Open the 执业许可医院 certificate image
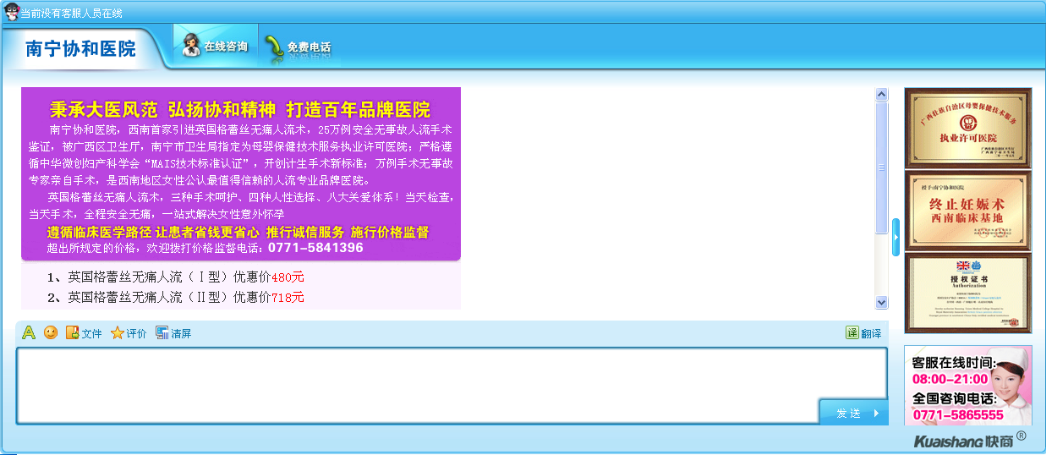This screenshot has width=1047, height=456. (953, 127)
